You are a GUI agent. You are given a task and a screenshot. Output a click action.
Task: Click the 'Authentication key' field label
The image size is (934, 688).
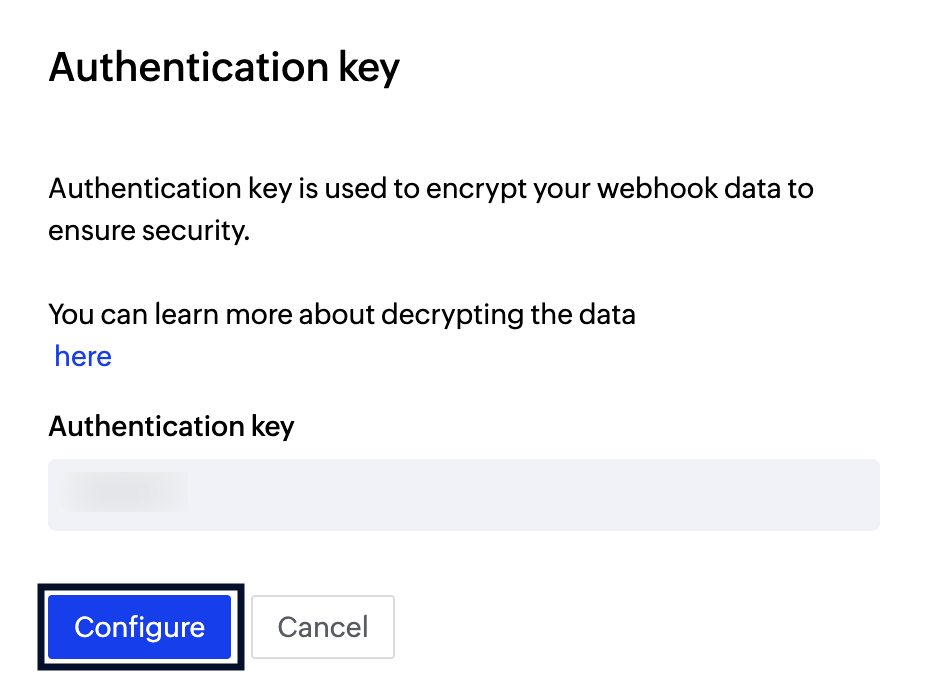point(171,426)
